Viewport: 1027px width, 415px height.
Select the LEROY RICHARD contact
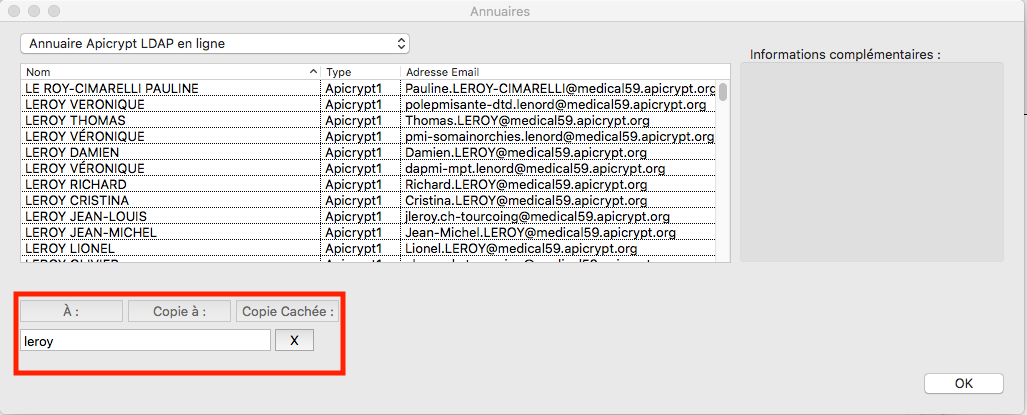coord(75,185)
